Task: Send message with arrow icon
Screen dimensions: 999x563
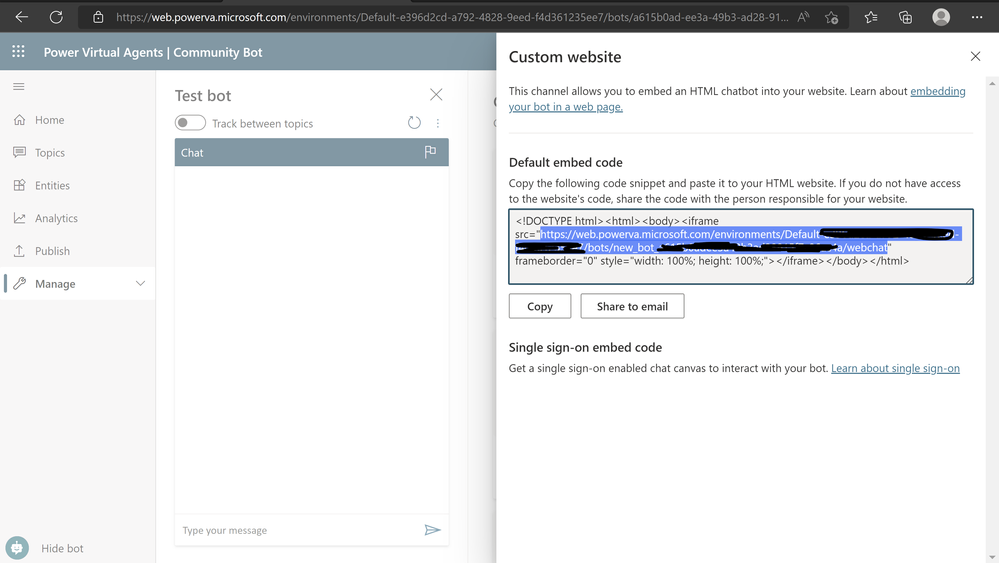Action: click(433, 530)
